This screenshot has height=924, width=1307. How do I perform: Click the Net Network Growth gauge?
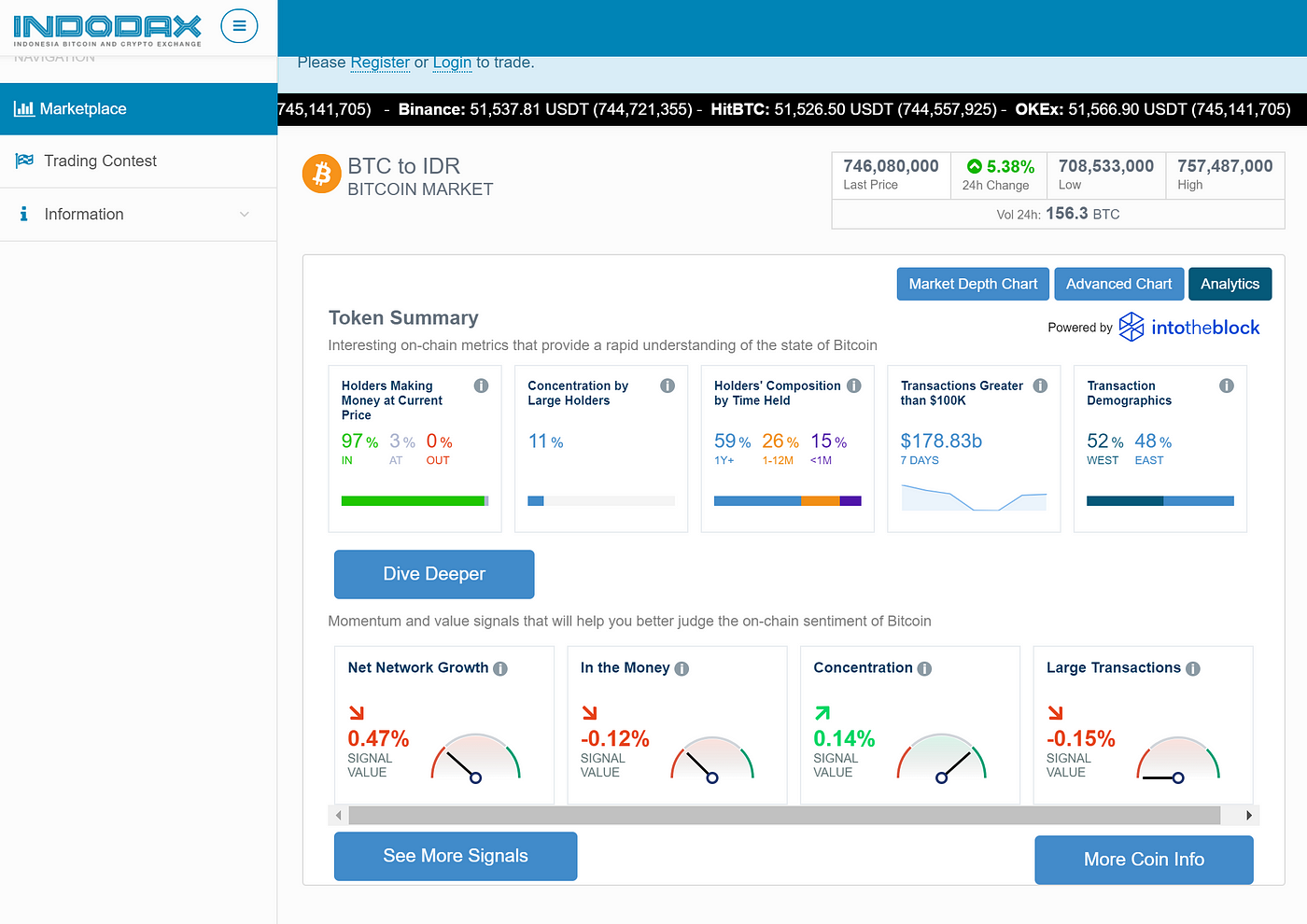click(475, 757)
